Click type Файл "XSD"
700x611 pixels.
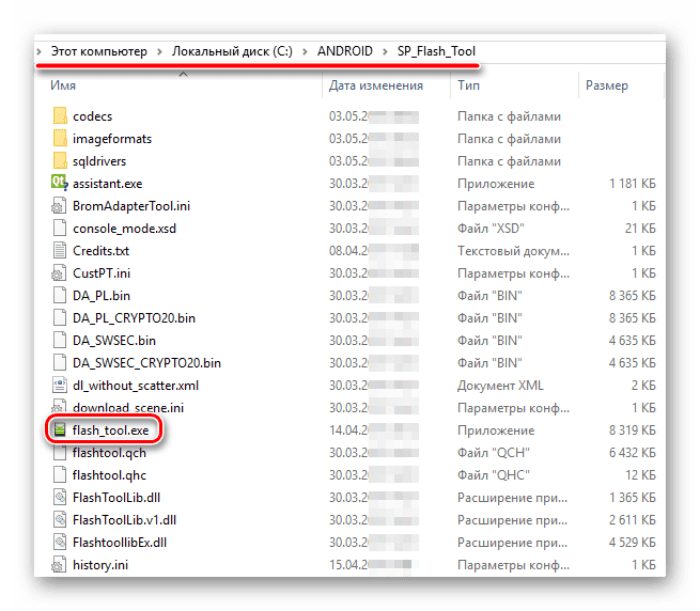(x=491, y=228)
